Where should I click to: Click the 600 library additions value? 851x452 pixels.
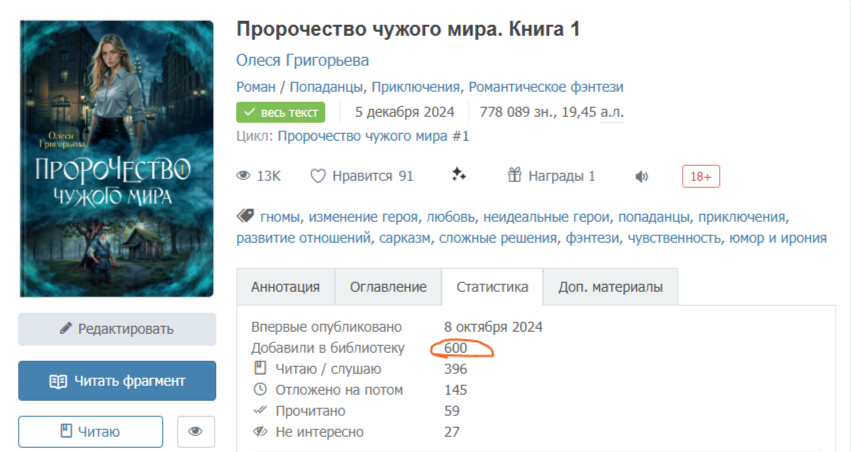click(455, 348)
